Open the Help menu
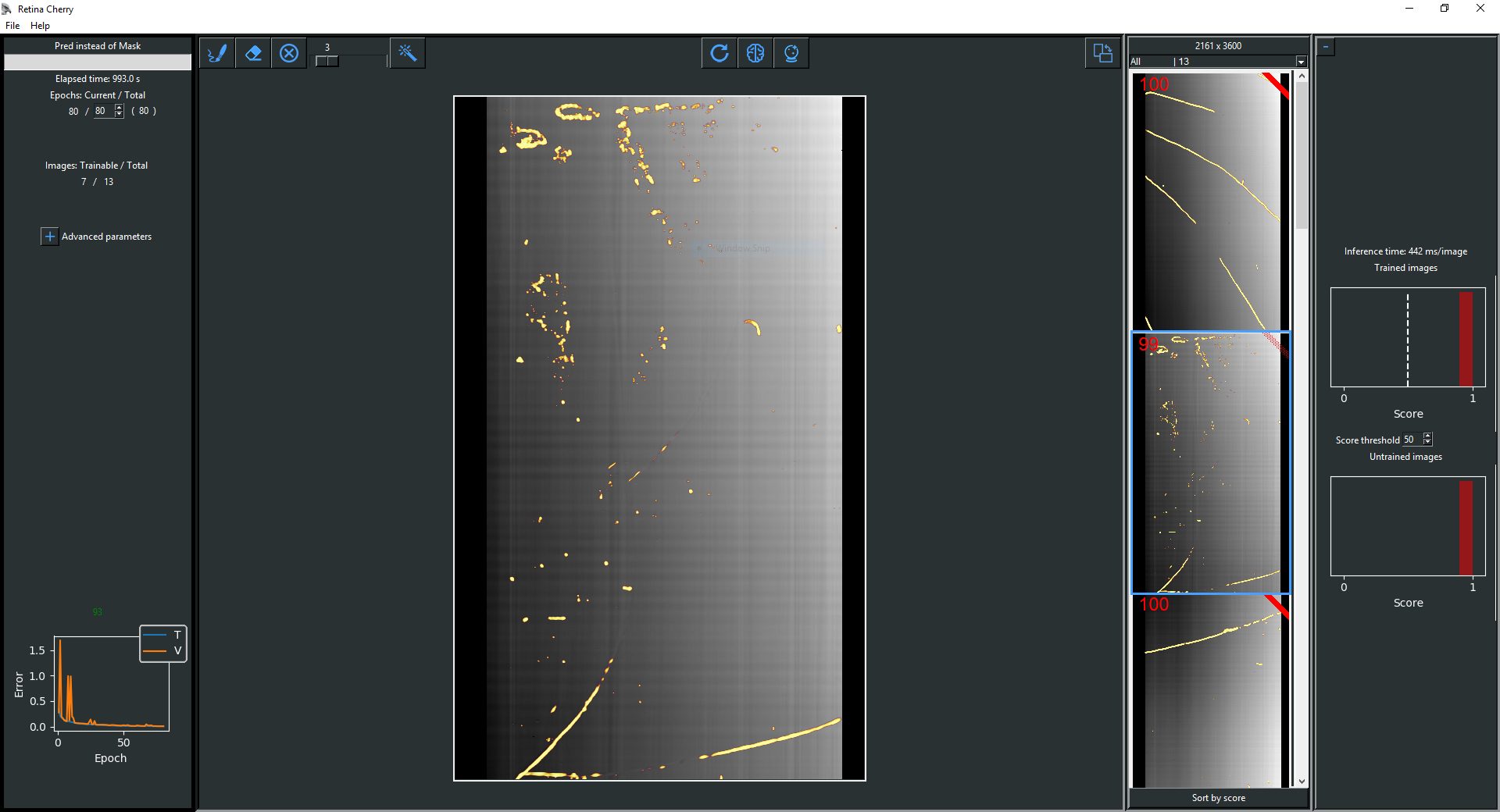Image resolution: width=1500 pixels, height=812 pixels. click(x=40, y=26)
